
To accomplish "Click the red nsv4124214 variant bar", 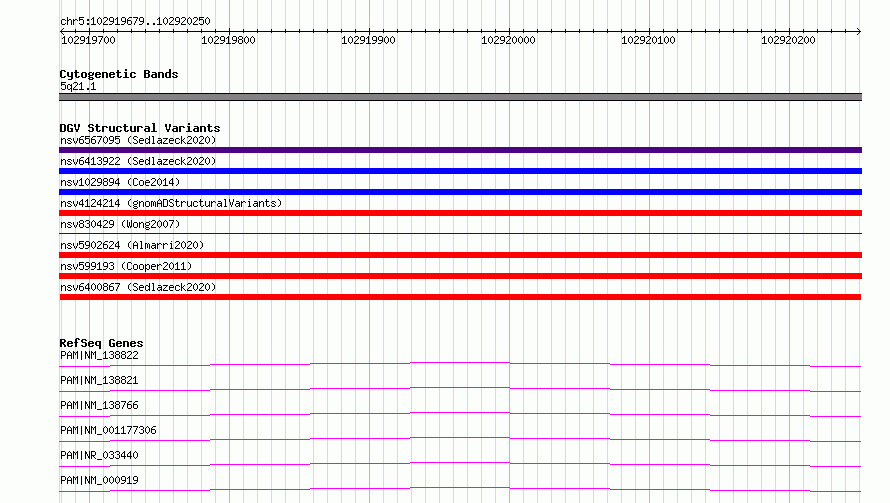I will coord(460,213).
